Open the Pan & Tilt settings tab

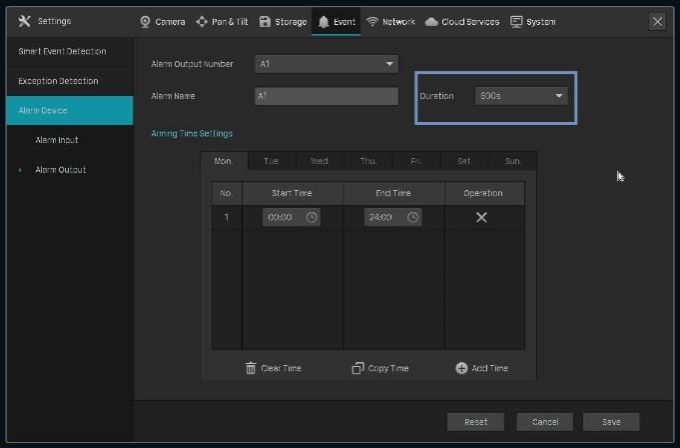[x=223, y=21]
